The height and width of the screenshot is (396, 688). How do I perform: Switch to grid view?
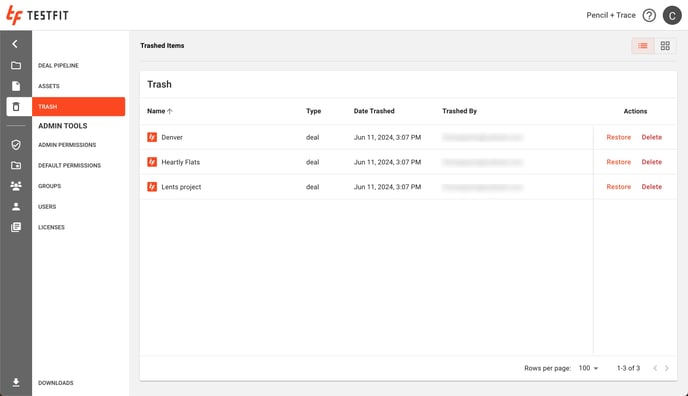(x=665, y=46)
